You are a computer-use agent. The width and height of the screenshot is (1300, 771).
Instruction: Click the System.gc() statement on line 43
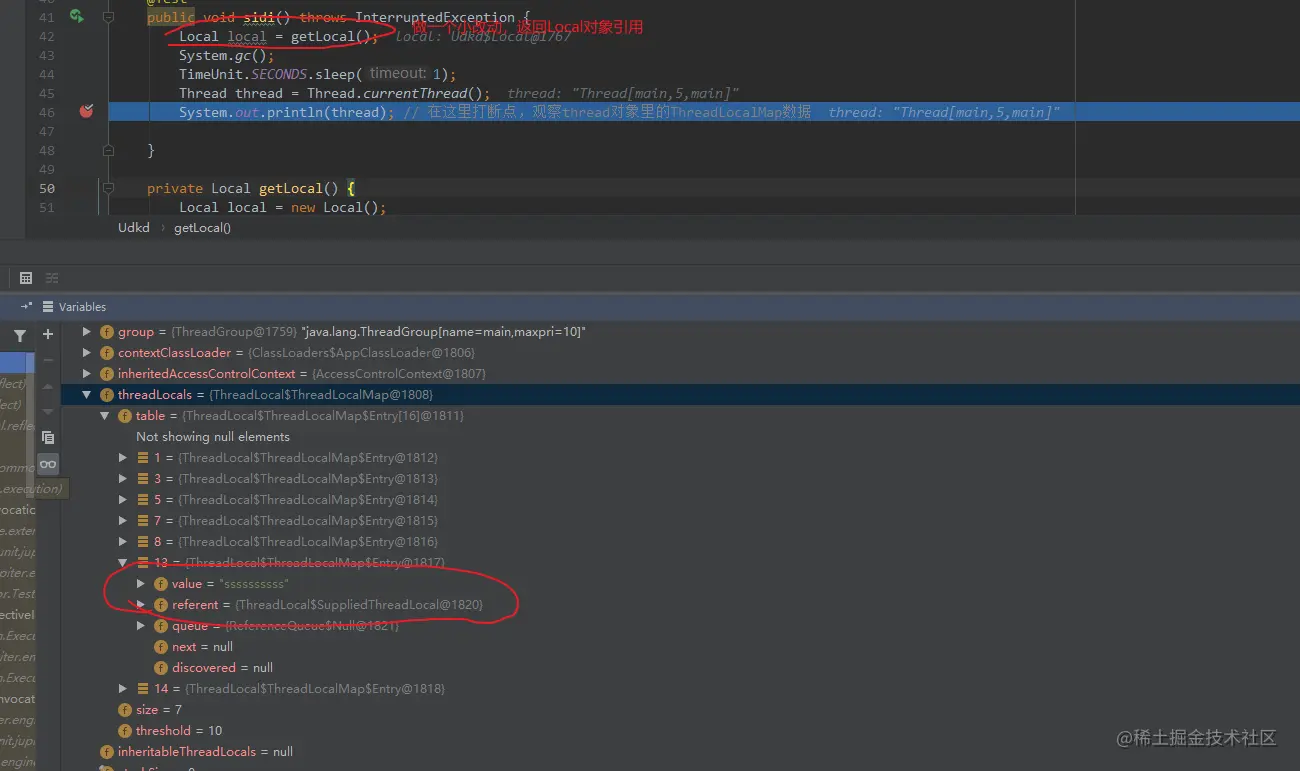227,56
